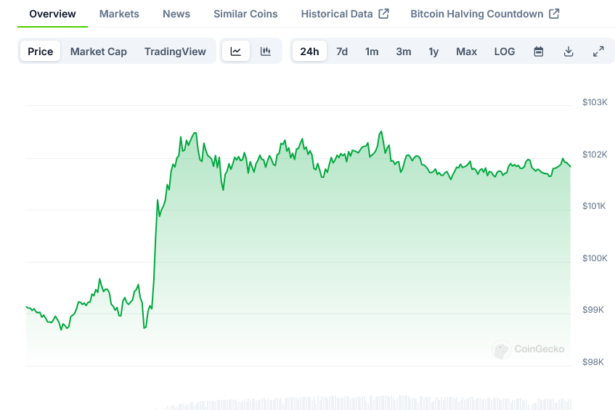Switch to candlestick chart icon
The width and height of the screenshot is (615, 410).
tap(265, 52)
